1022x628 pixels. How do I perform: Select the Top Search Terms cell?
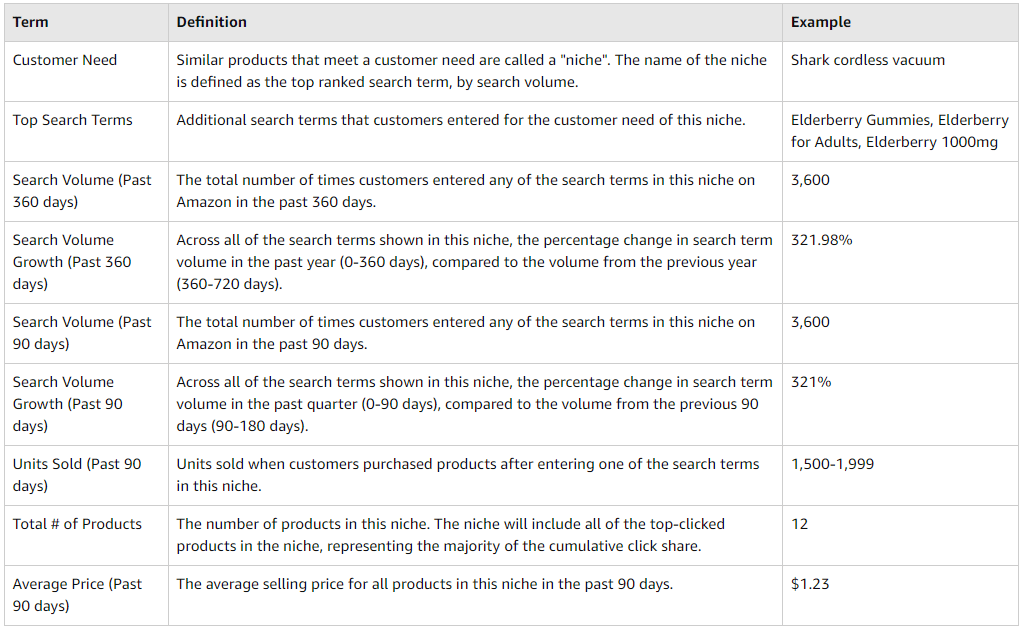[x=86, y=132]
